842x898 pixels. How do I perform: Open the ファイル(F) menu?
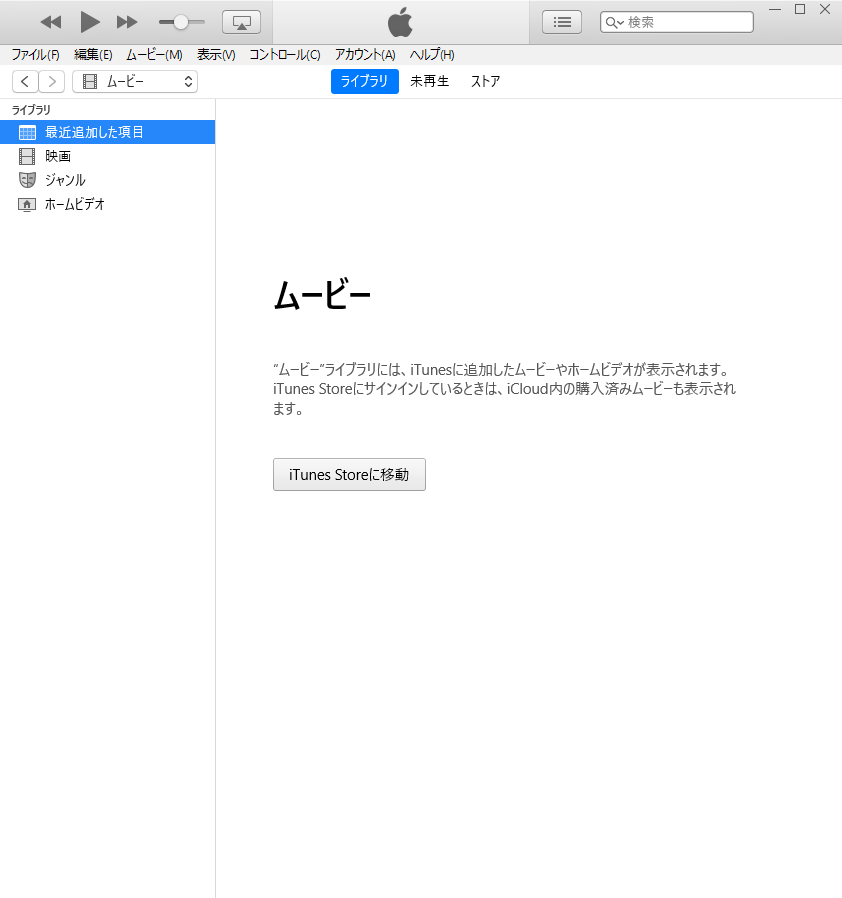36,55
